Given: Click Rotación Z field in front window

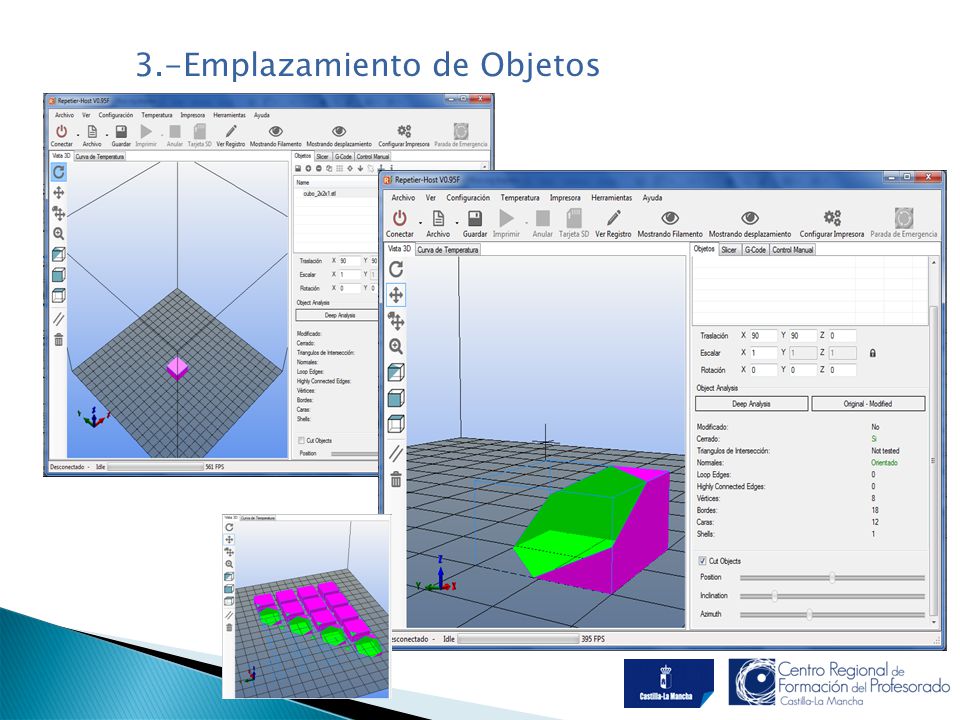Looking at the screenshot, I should [x=842, y=370].
